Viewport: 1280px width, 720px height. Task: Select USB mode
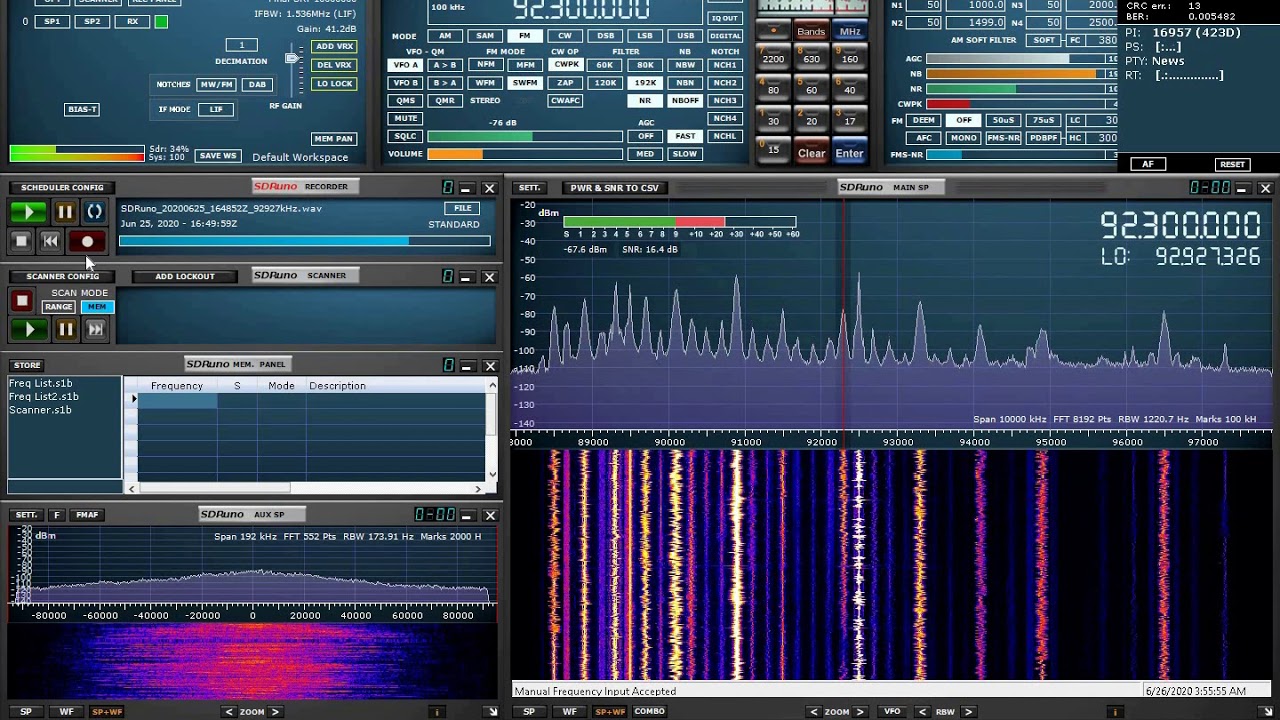[x=685, y=36]
